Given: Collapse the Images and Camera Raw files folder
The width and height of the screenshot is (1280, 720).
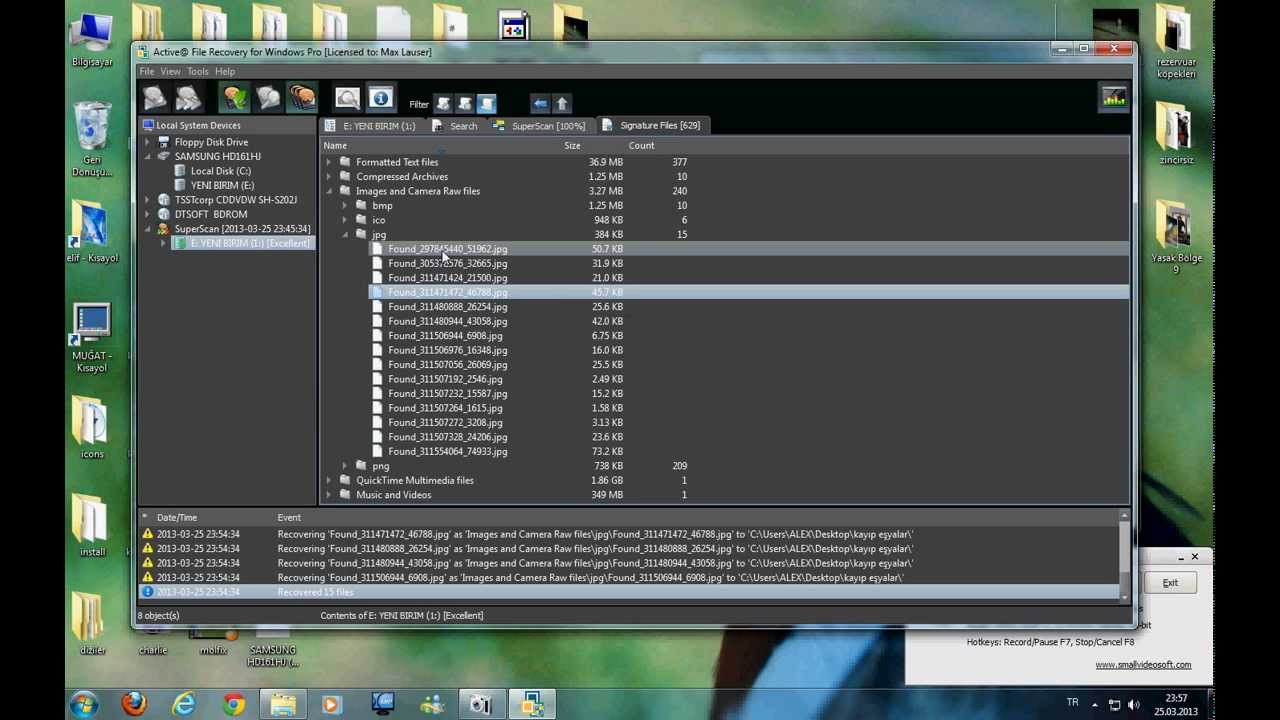Looking at the screenshot, I should (x=329, y=191).
